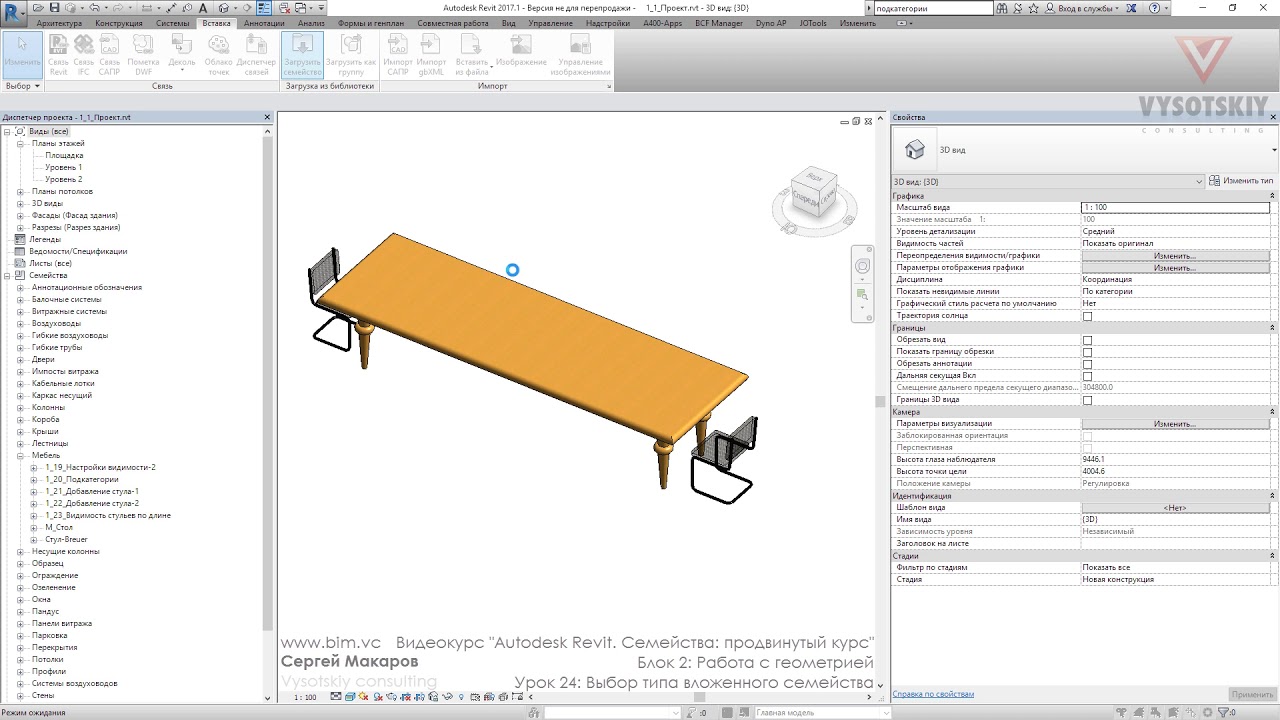Select the Стул-Breuer family in the tree

click(x=66, y=539)
